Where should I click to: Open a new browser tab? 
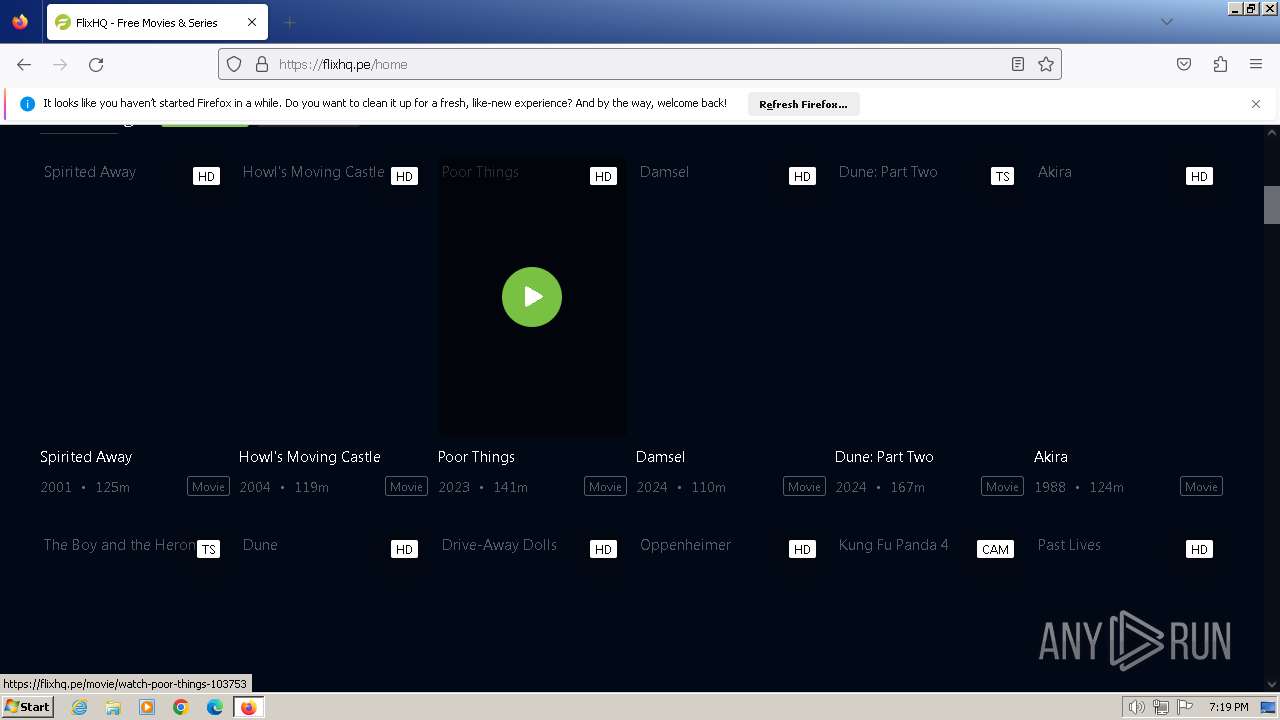tap(289, 22)
